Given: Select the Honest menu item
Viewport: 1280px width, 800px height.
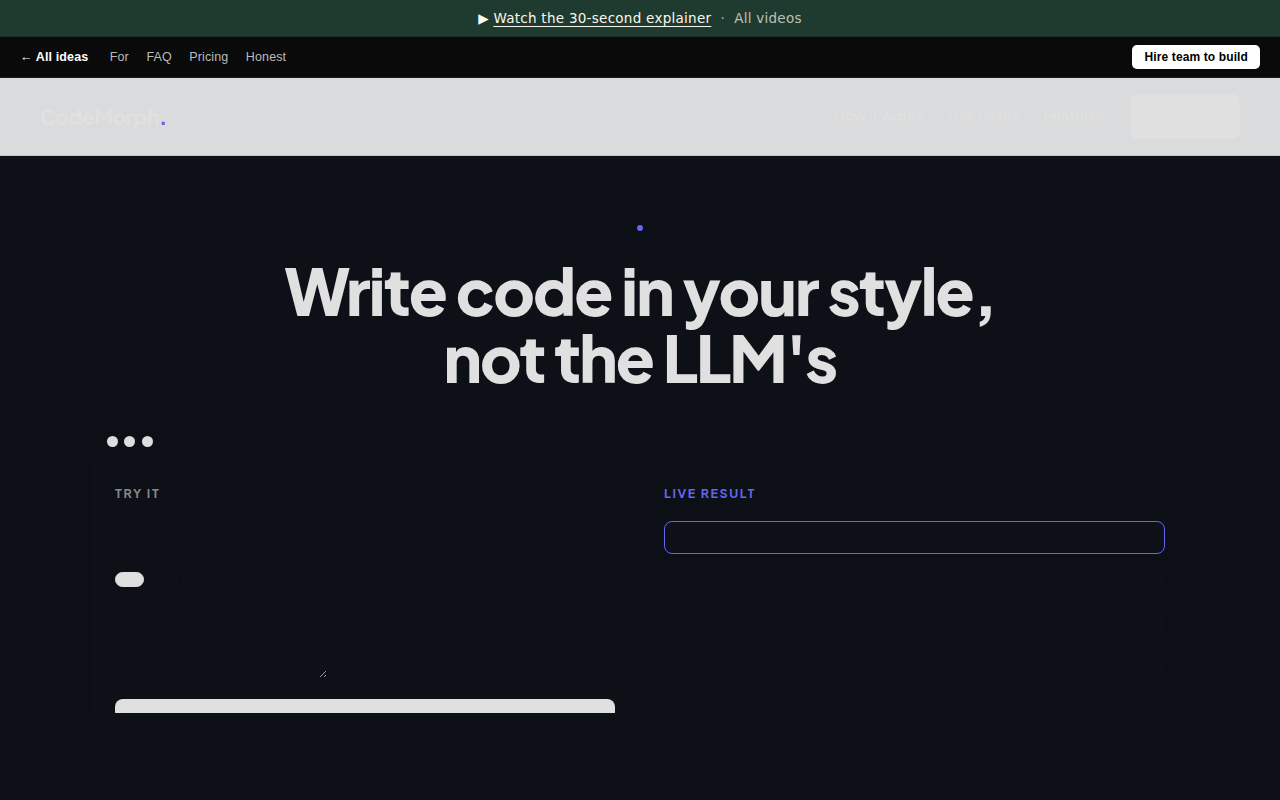Looking at the screenshot, I should click(x=266, y=57).
